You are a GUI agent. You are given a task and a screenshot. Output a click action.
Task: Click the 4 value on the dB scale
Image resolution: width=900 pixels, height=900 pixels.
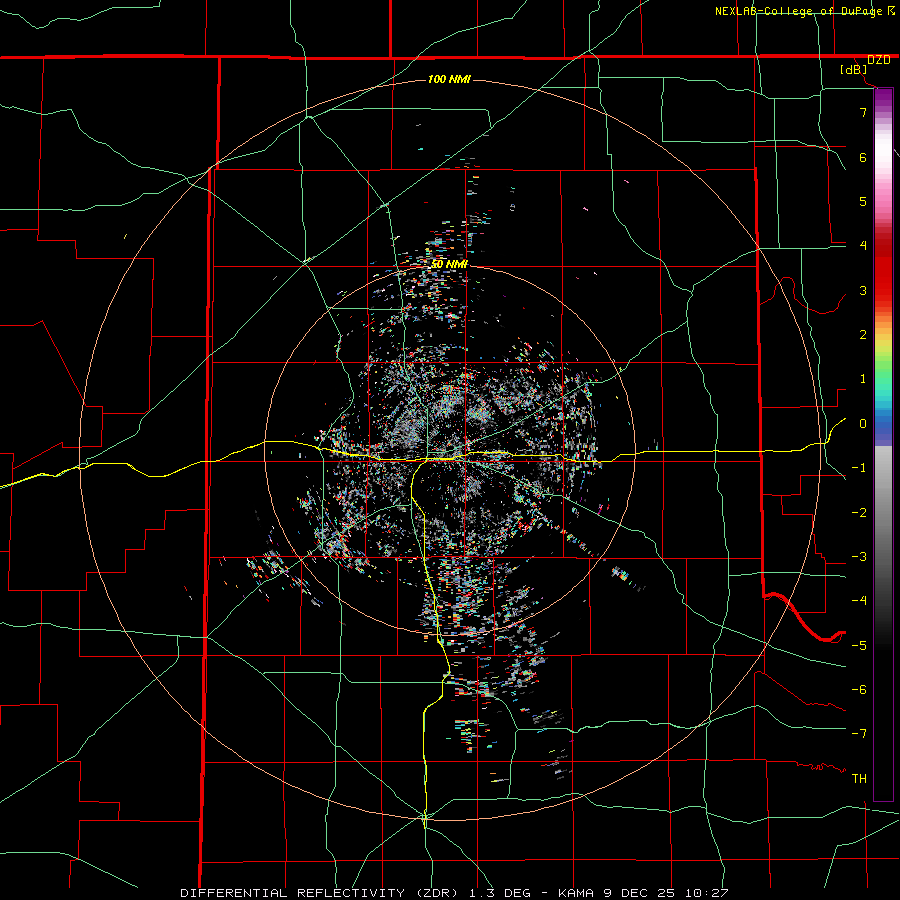(863, 246)
